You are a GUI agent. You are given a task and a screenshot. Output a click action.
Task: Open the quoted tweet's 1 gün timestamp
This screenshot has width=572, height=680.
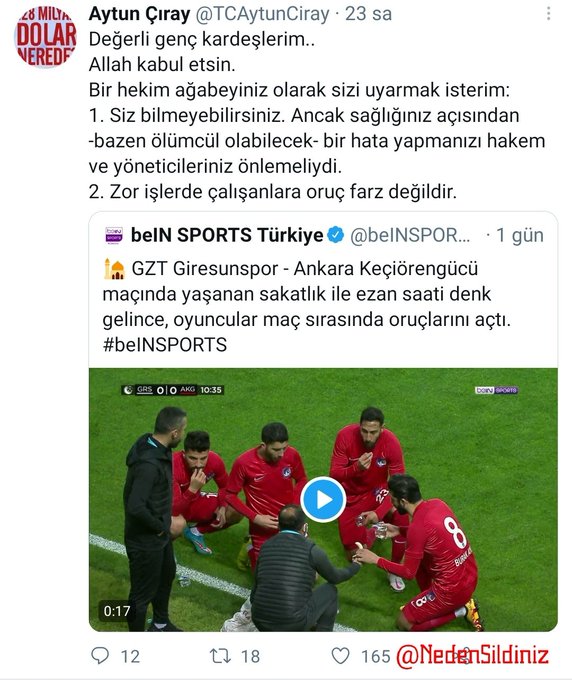520,235
